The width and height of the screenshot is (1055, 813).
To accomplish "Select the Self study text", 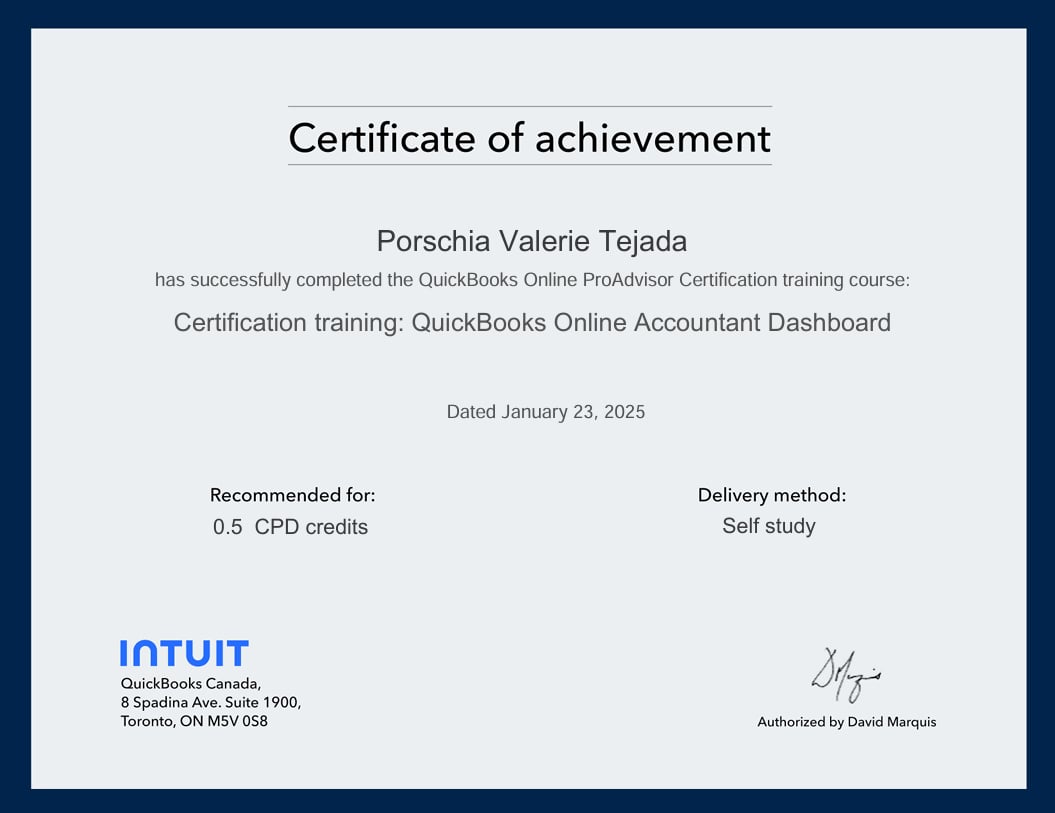I will click(768, 526).
